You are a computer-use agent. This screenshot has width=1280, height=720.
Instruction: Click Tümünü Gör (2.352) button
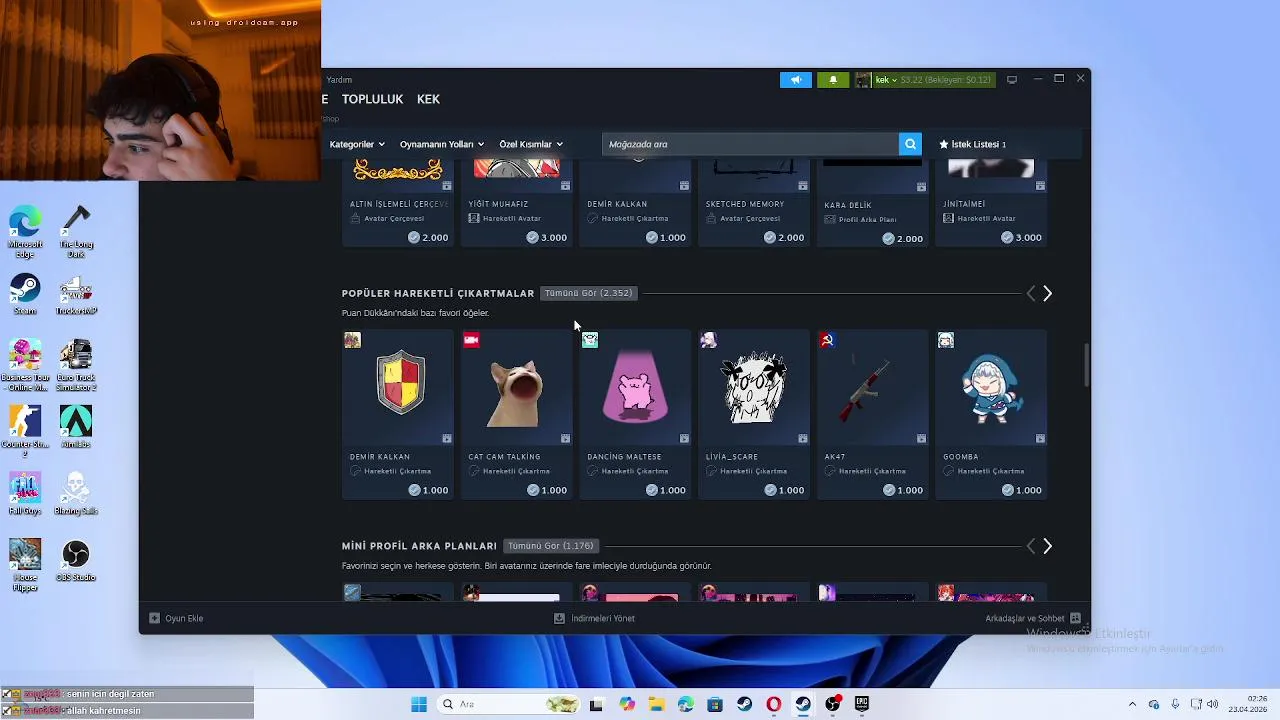click(588, 293)
